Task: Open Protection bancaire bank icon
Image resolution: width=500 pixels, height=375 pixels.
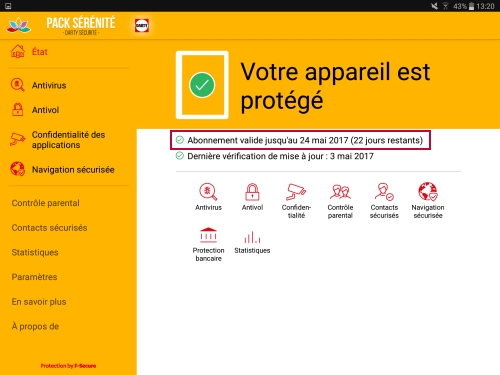Action: [x=208, y=235]
